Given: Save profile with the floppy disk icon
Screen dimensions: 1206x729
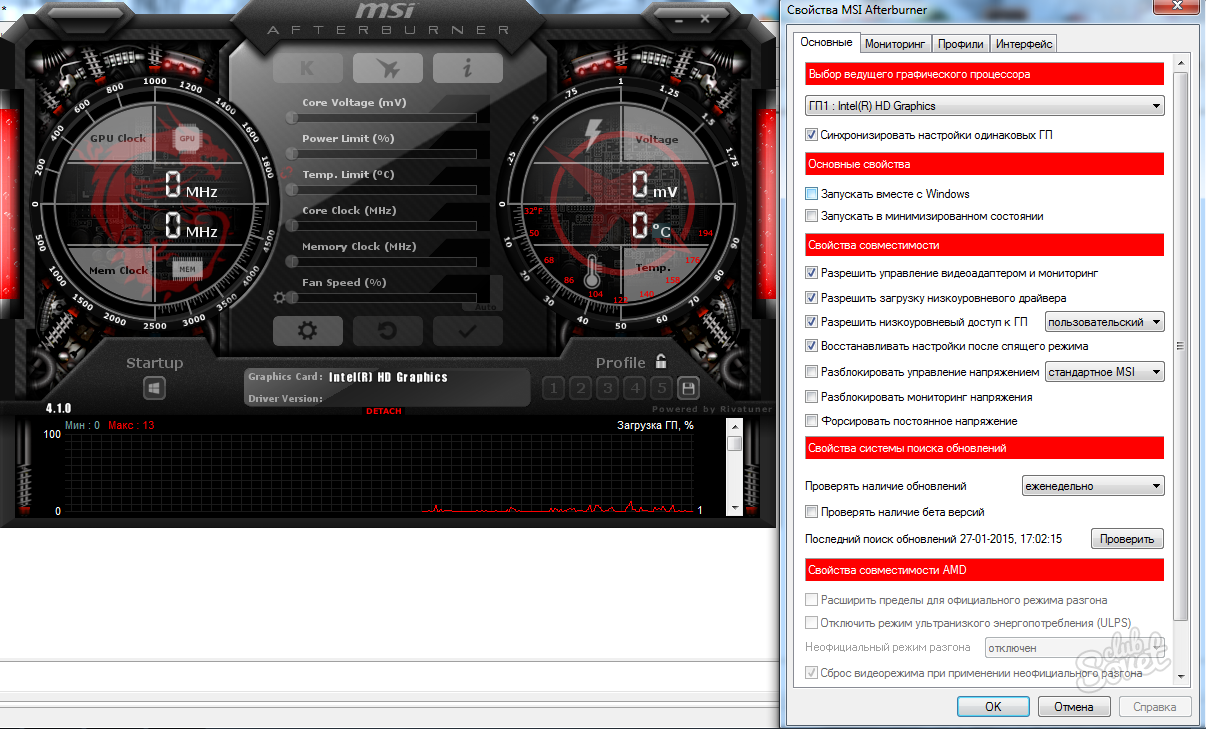Looking at the screenshot, I should coord(687,388).
